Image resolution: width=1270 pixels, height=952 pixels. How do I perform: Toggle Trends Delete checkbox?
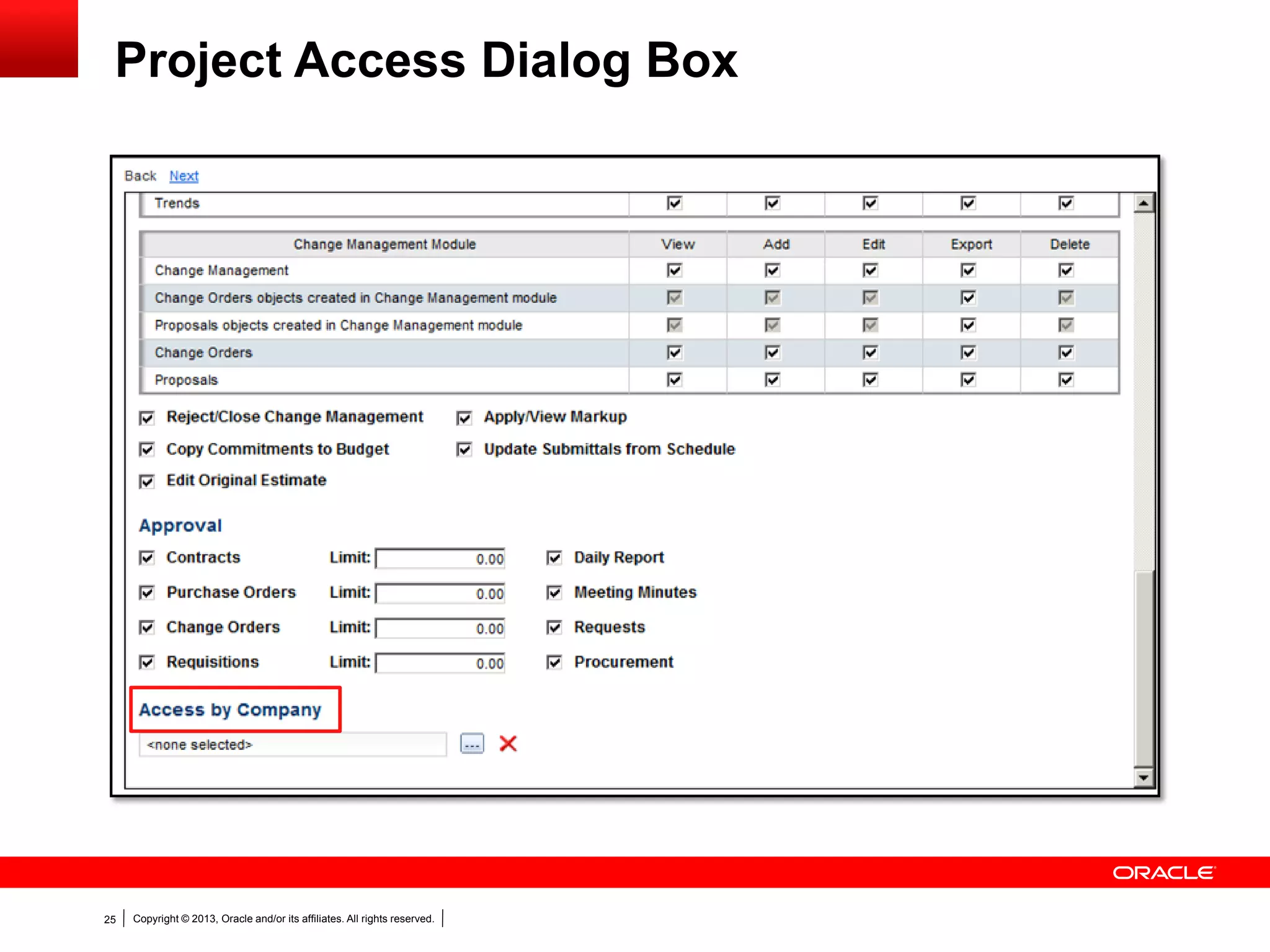pyautogui.click(x=1066, y=203)
